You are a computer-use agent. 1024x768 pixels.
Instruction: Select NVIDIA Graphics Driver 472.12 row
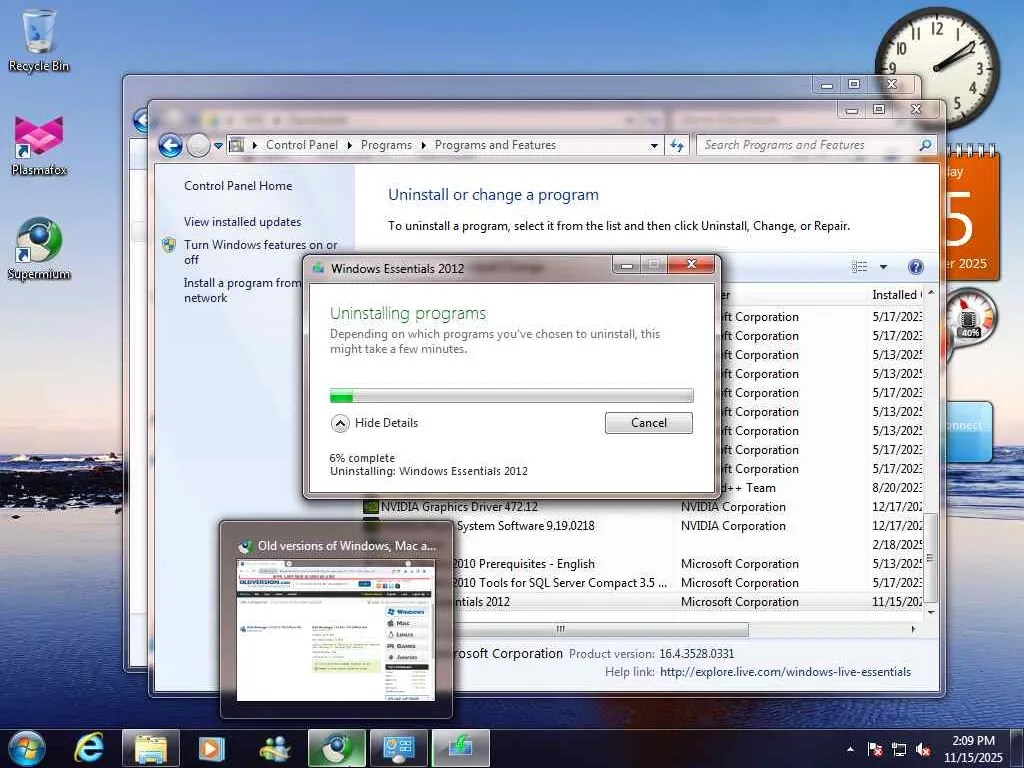click(642, 507)
